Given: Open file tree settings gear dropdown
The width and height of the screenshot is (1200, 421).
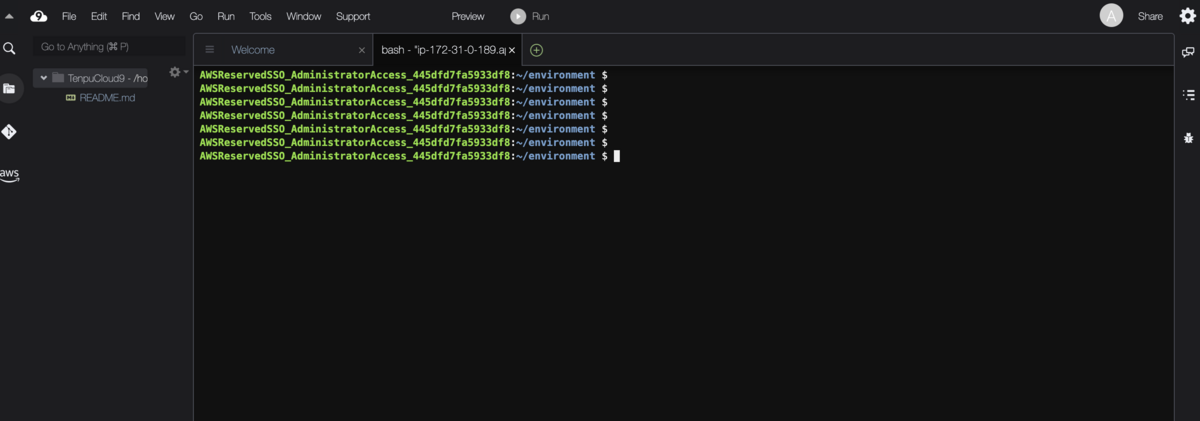Looking at the screenshot, I should click(x=177, y=72).
